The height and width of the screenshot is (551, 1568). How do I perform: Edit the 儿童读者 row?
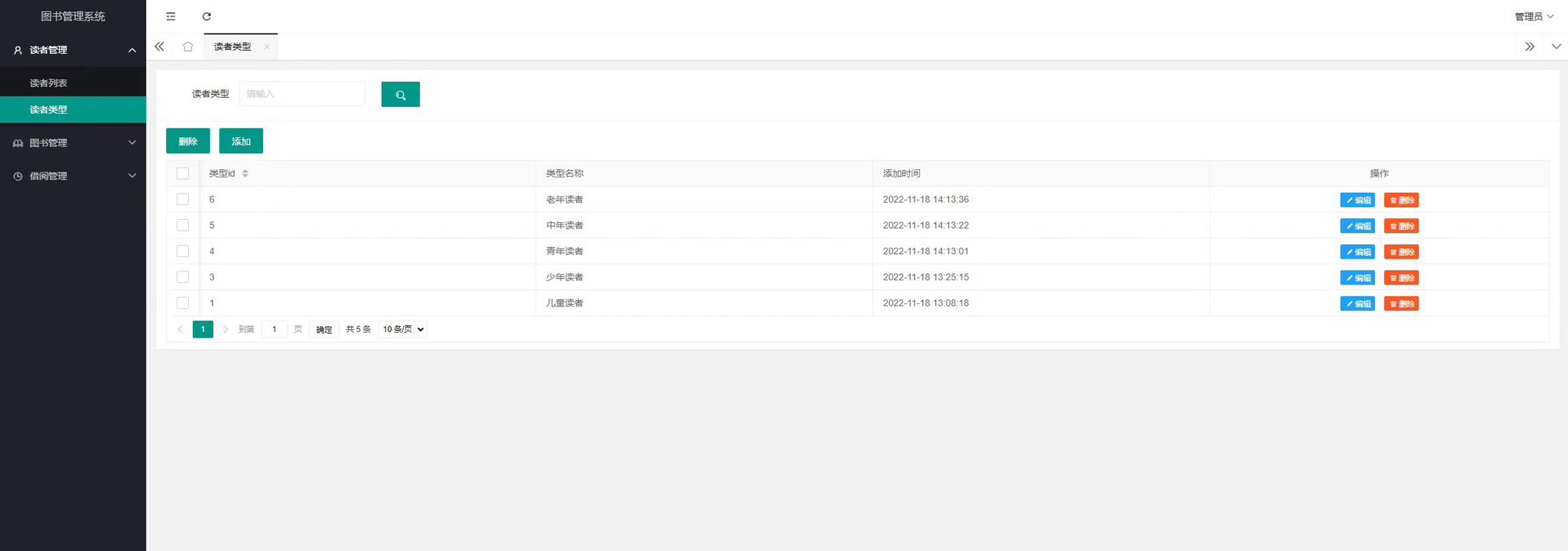(x=1358, y=304)
